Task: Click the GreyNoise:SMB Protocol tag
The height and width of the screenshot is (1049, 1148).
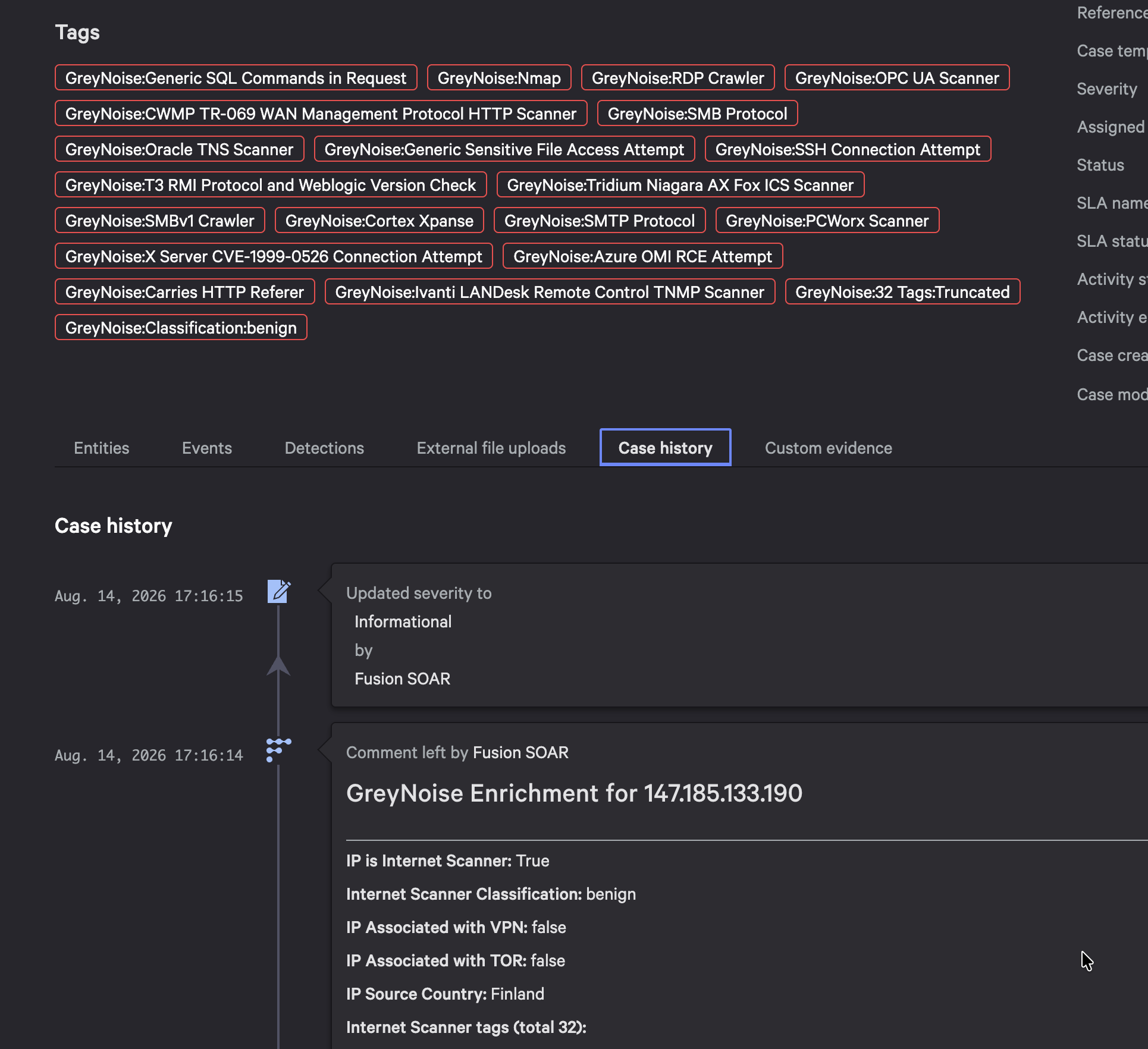Action: point(698,114)
